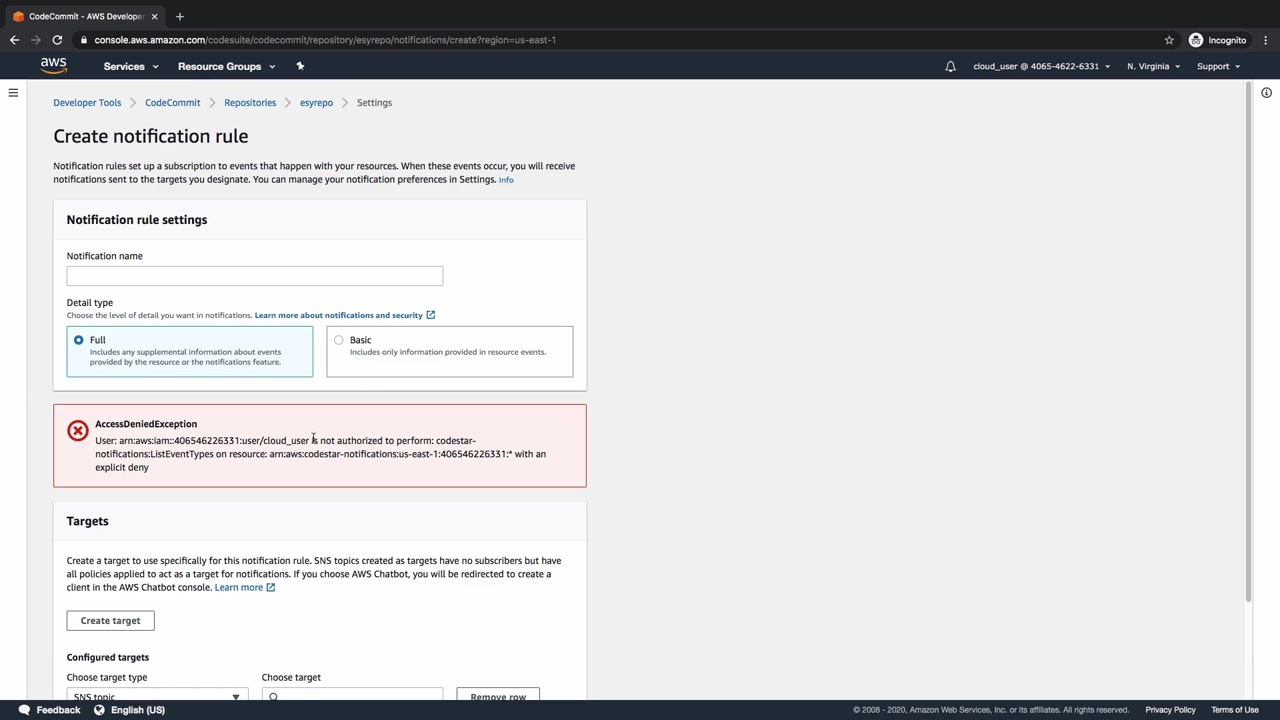Go forward with the browser forward arrow

pos(36,40)
